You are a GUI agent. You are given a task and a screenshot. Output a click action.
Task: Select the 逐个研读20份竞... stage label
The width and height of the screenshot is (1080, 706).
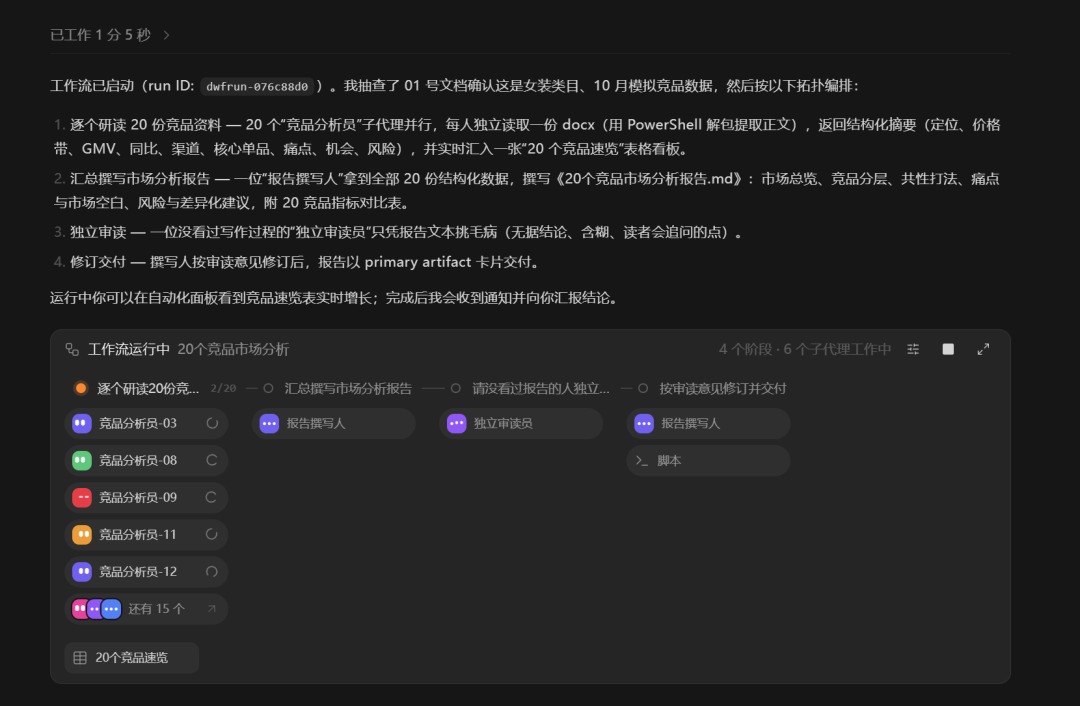(x=148, y=388)
